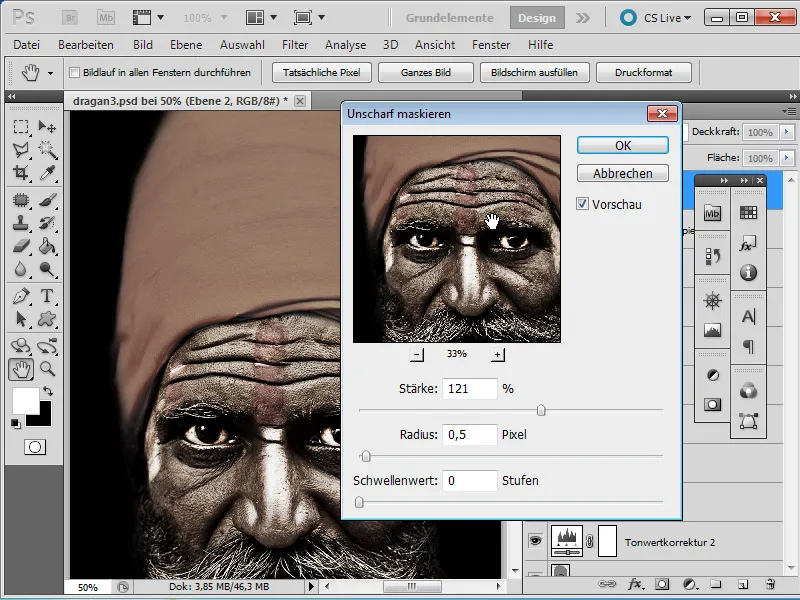Zoom out the filter preview with minus

pos(417,354)
